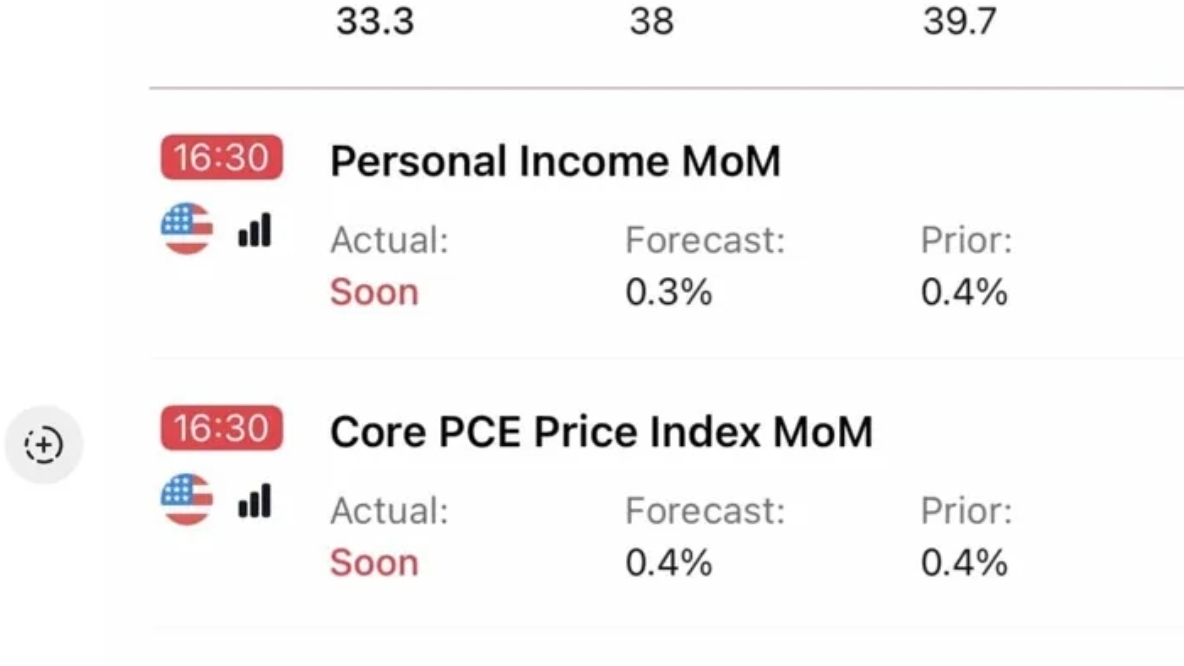Click the 38 forecast value at top
Viewport: 1184px width, 666px height.
pyautogui.click(x=651, y=22)
